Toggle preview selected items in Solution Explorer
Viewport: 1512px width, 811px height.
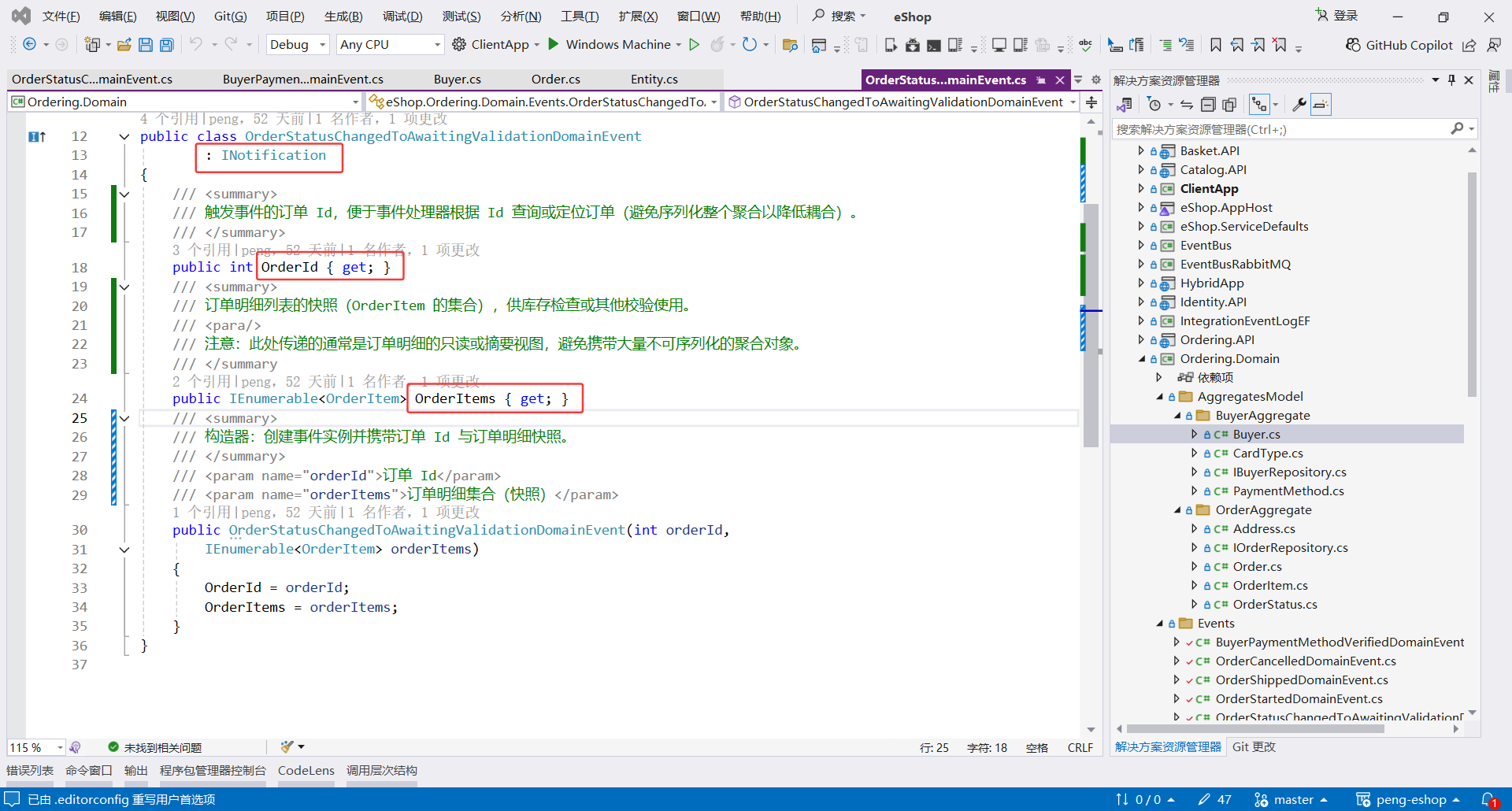point(1321,104)
